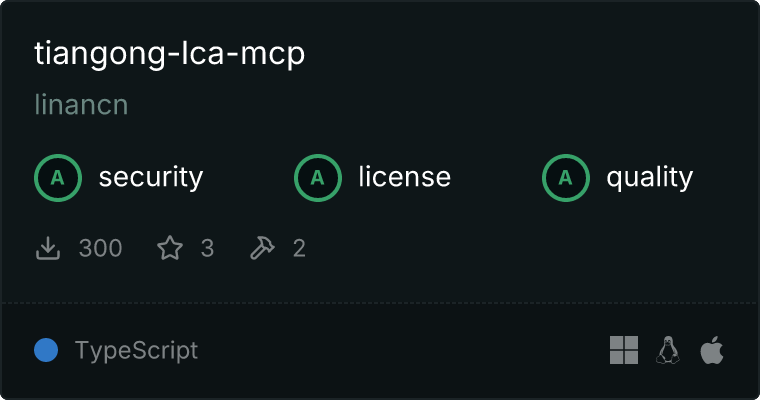
Task: Click the license grade A badge
Action: click(317, 178)
